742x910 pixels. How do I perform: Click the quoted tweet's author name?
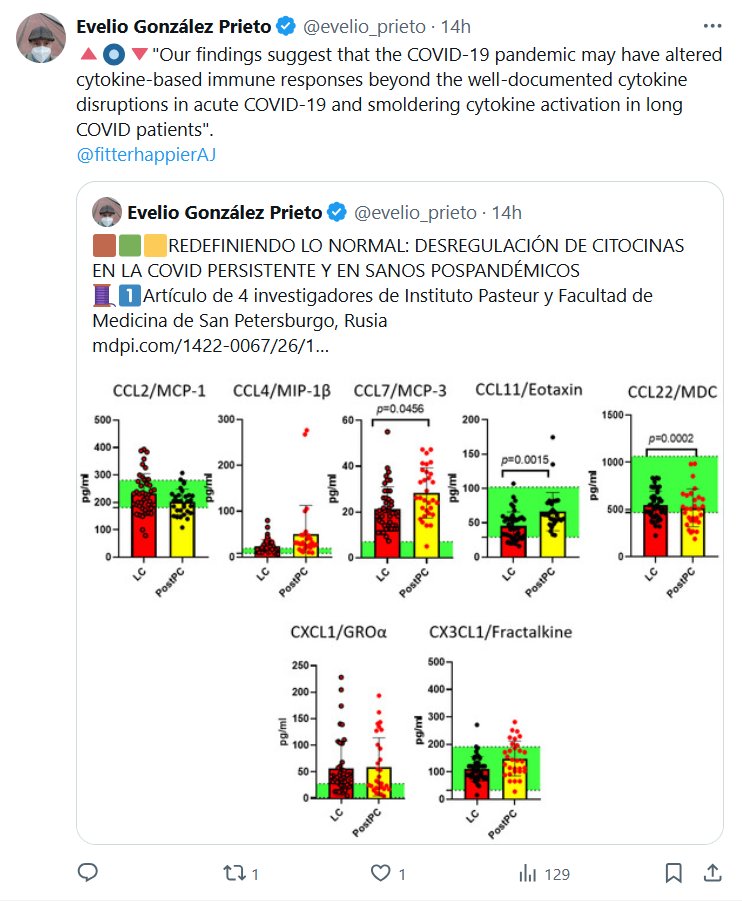point(224,212)
